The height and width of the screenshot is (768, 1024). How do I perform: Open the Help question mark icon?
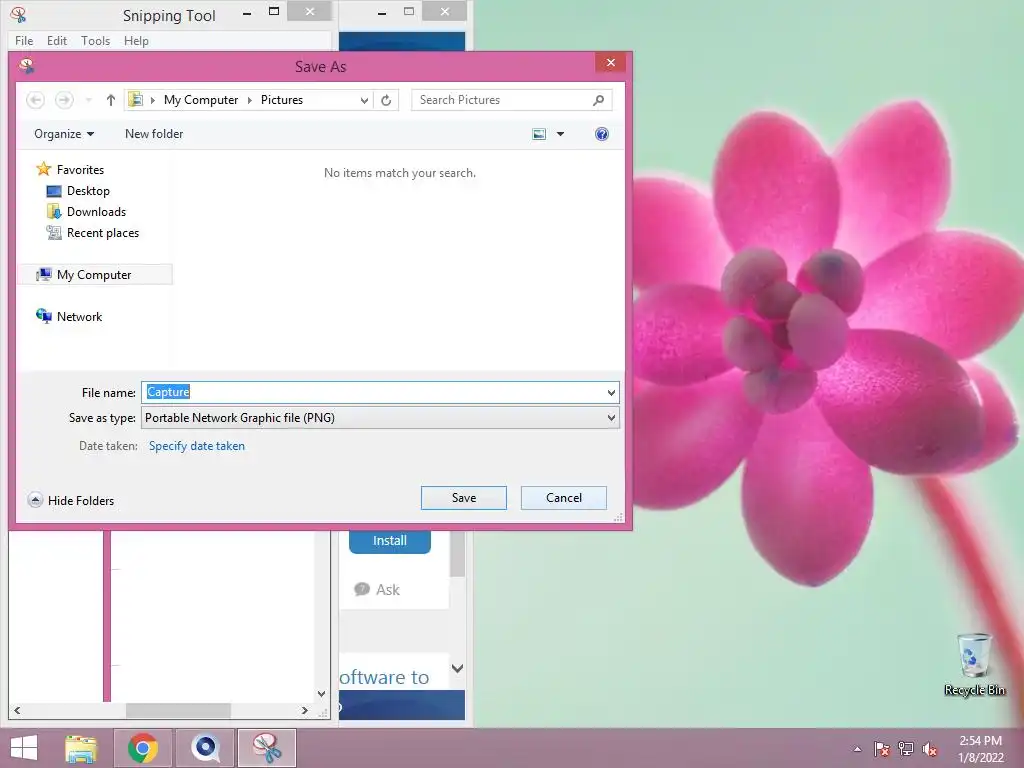[x=601, y=134]
